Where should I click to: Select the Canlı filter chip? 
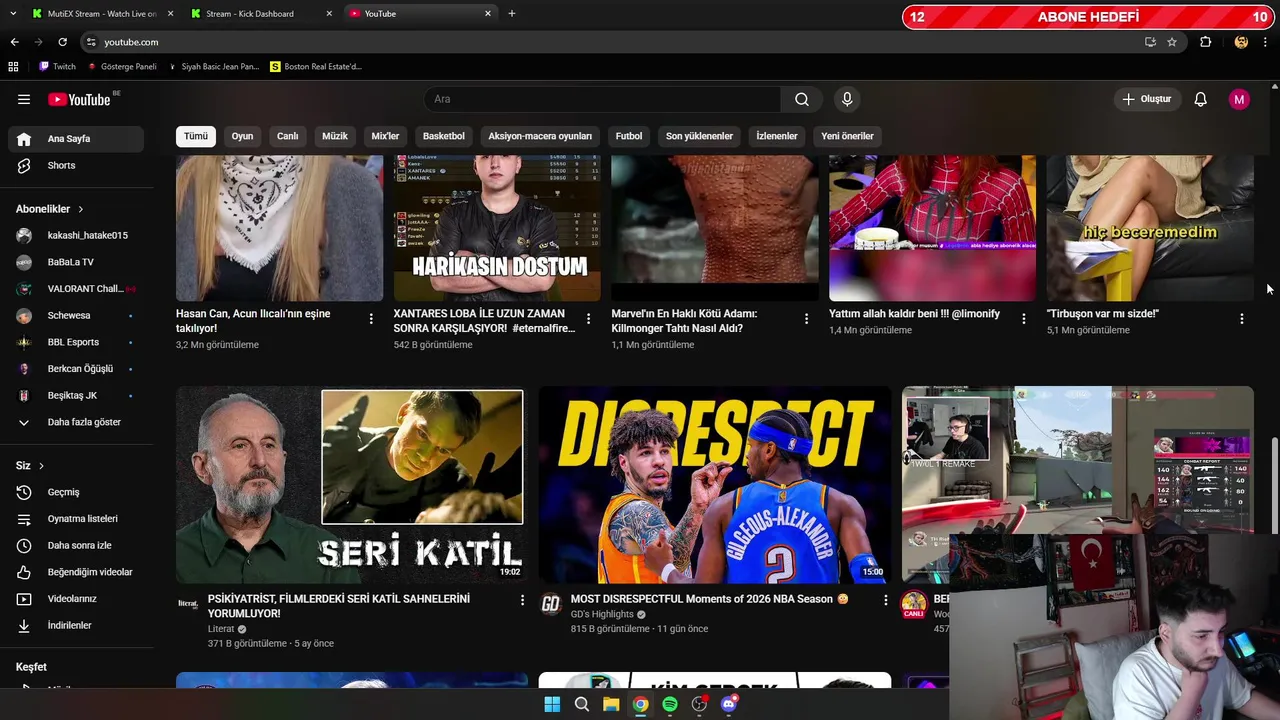288,136
